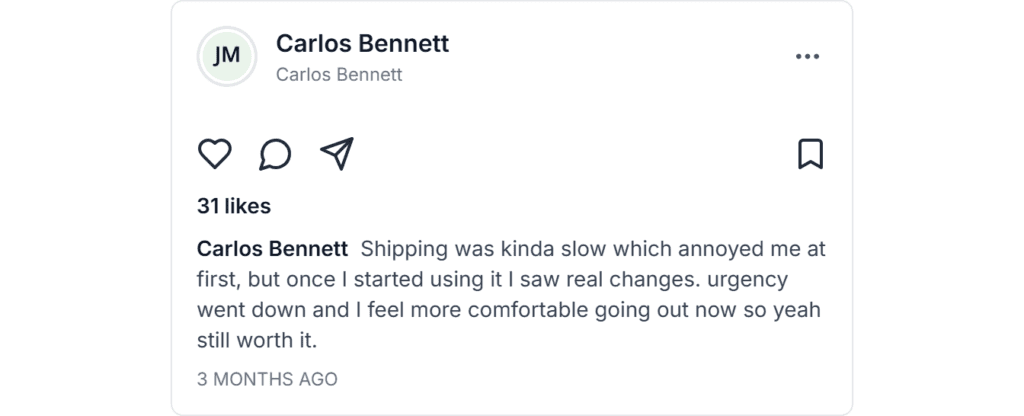
Task: Click the number 31 in the likes count
Action: pos(208,206)
